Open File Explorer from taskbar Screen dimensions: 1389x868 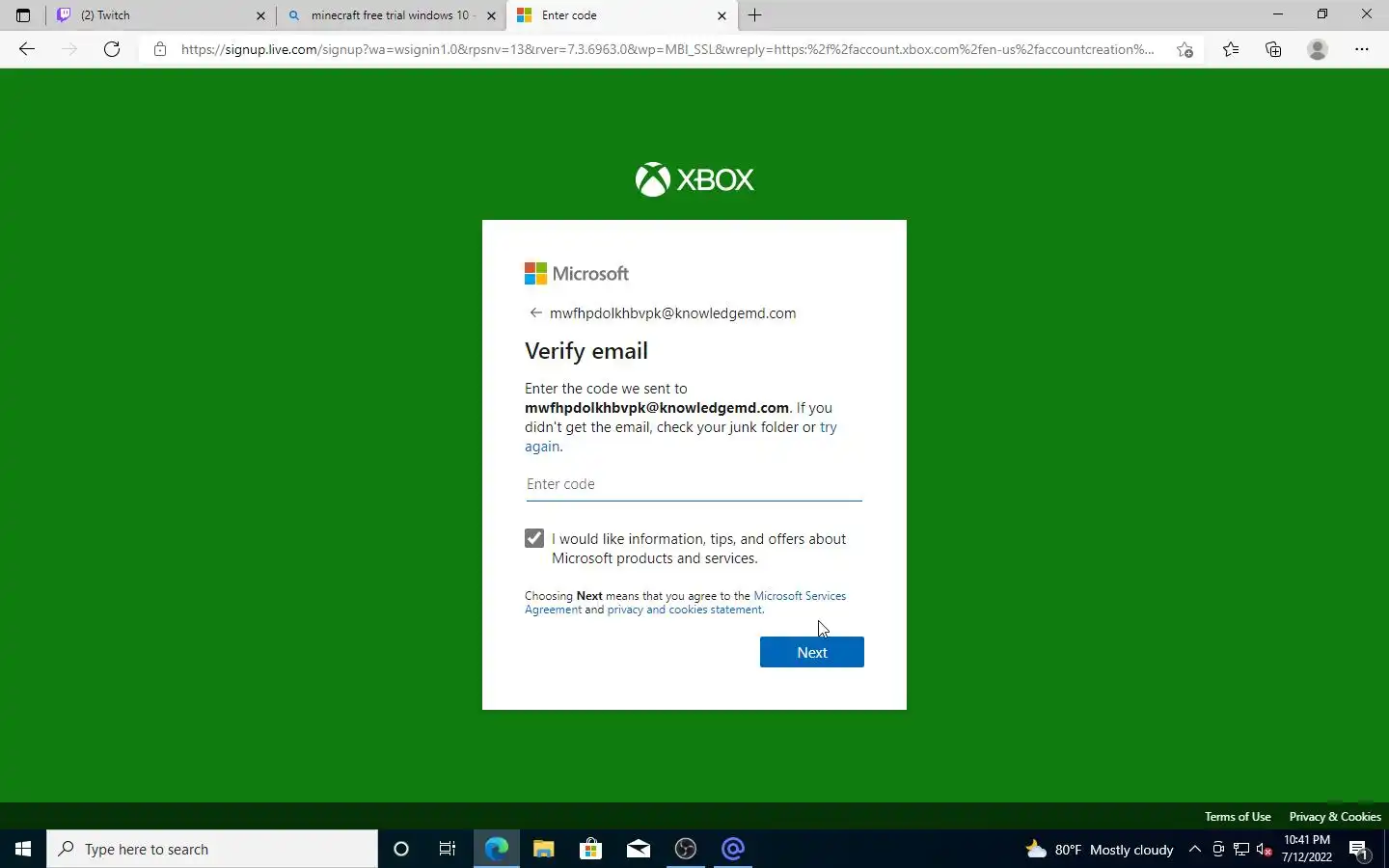[543, 849]
